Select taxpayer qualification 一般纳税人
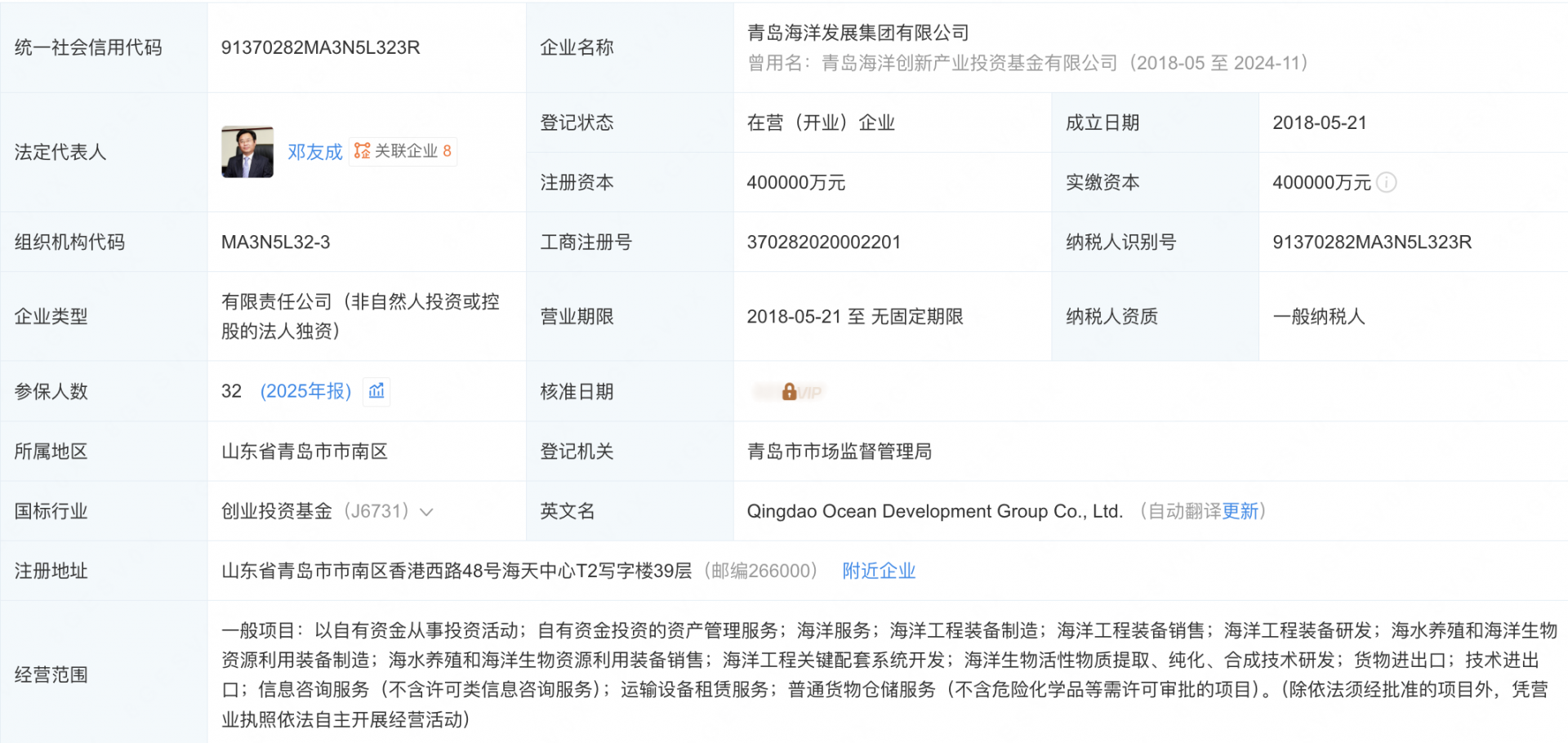Screen dimensions: 1568x743 click(1319, 316)
